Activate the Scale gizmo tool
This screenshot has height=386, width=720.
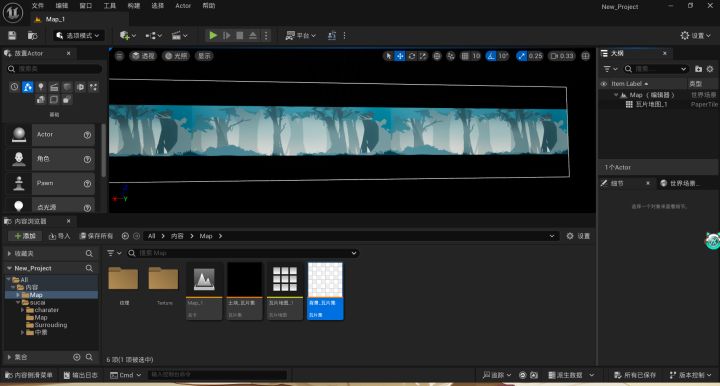[x=423, y=56]
